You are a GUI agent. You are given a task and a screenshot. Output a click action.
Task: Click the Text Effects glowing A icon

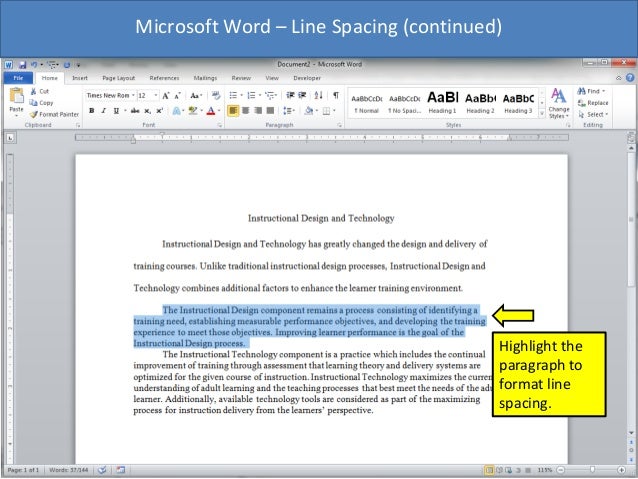[x=176, y=111]
